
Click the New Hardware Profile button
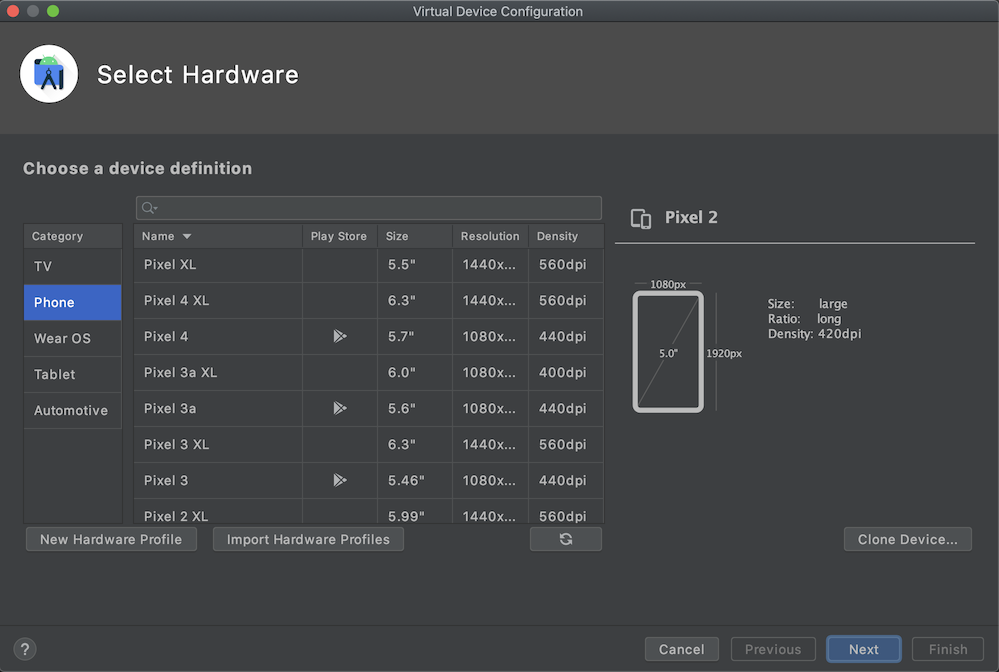coord(111,539)
